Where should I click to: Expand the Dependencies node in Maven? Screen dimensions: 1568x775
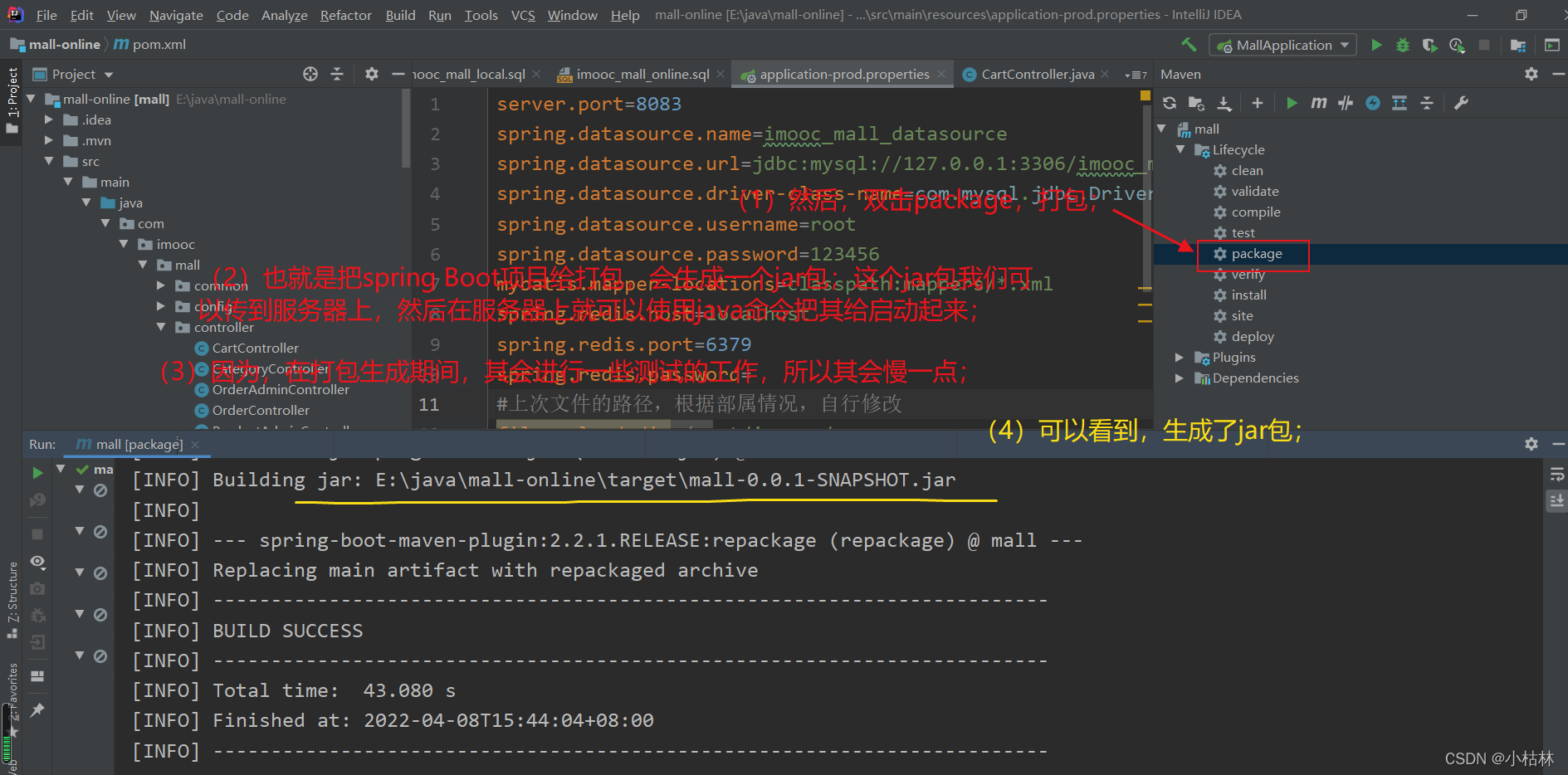(x=1180, y=378)
